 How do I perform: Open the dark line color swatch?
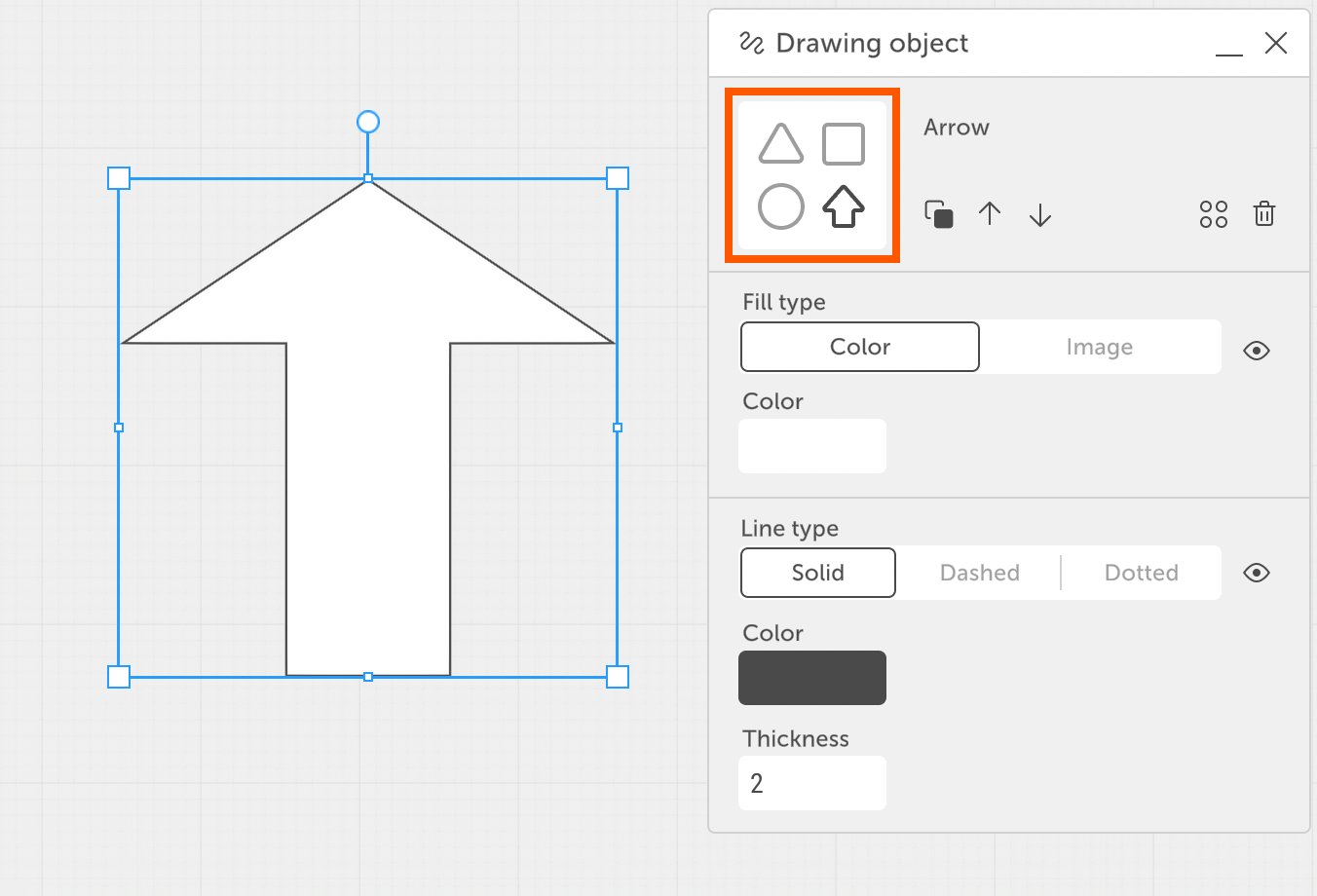pos(812,678)
